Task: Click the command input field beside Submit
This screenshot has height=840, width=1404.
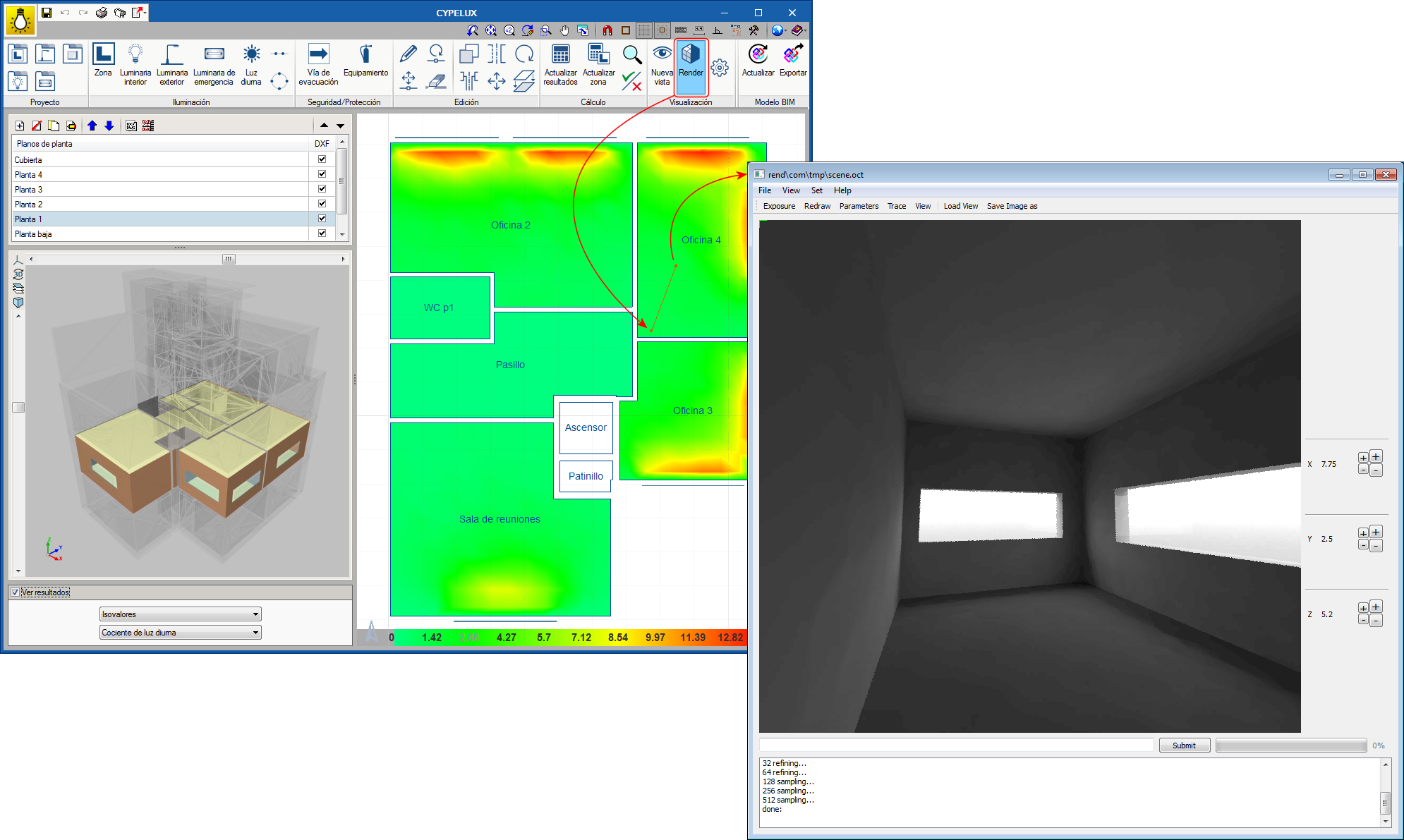Action: [x=956, y=745]
